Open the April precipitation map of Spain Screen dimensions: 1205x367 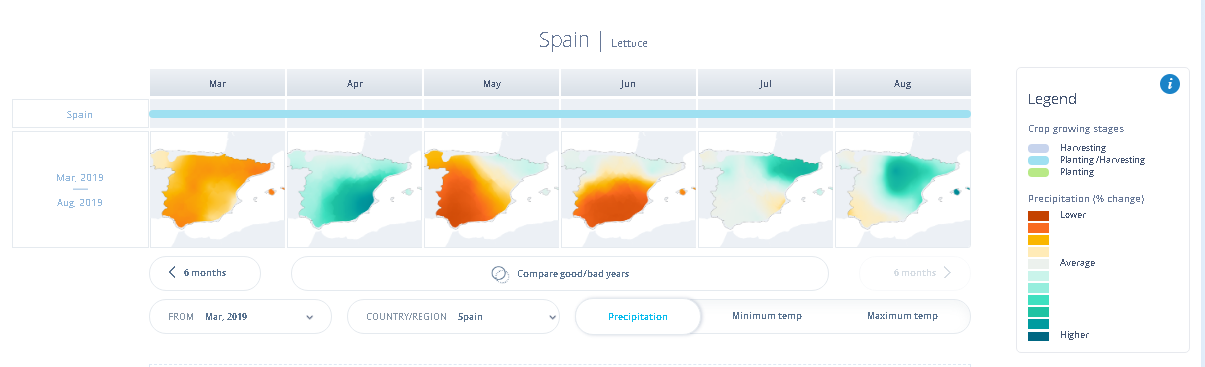pyautogui.click(x=355, y=189)
